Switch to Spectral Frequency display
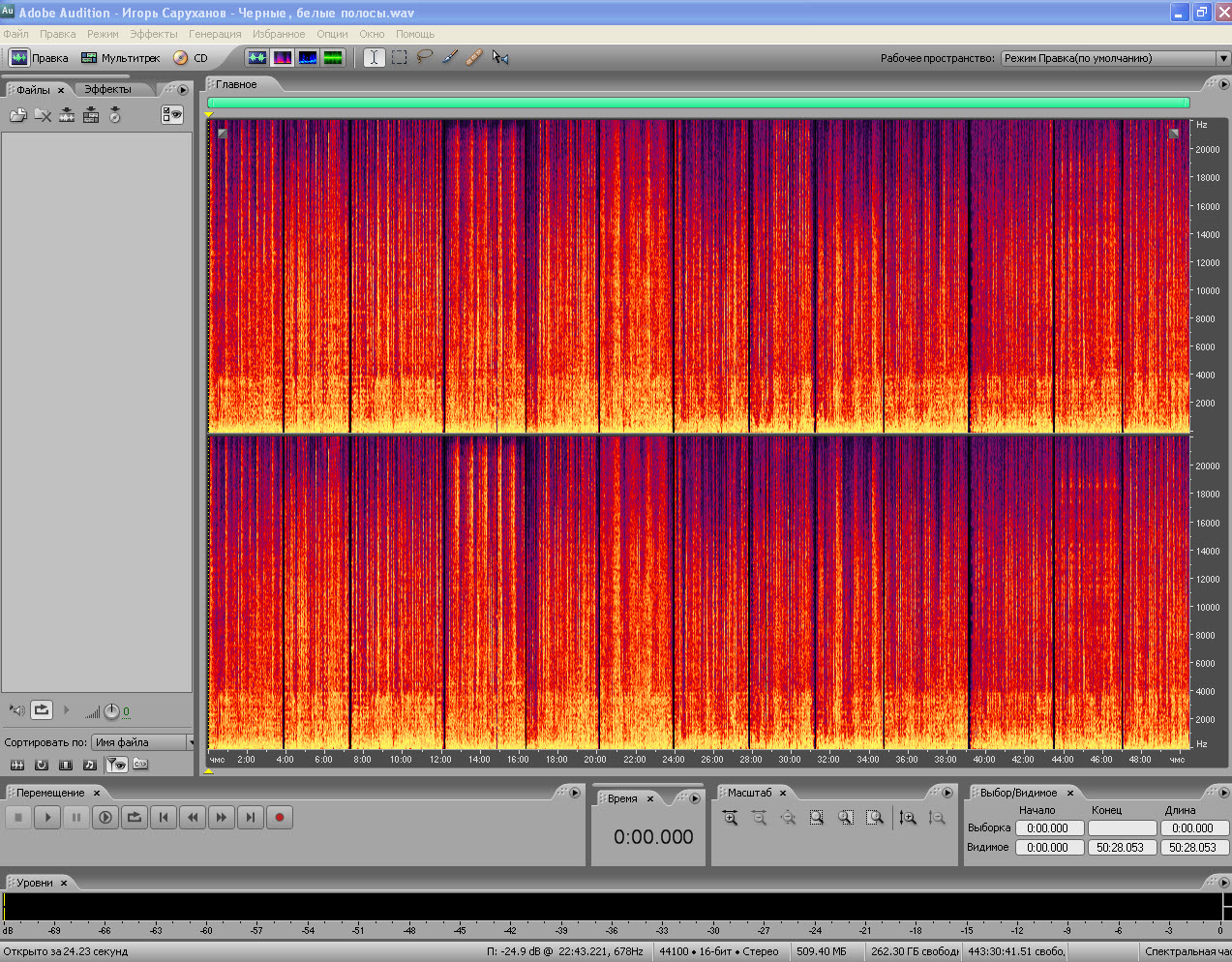The image size is (1232, 962). pyautogui.click(x=283, y=58)
